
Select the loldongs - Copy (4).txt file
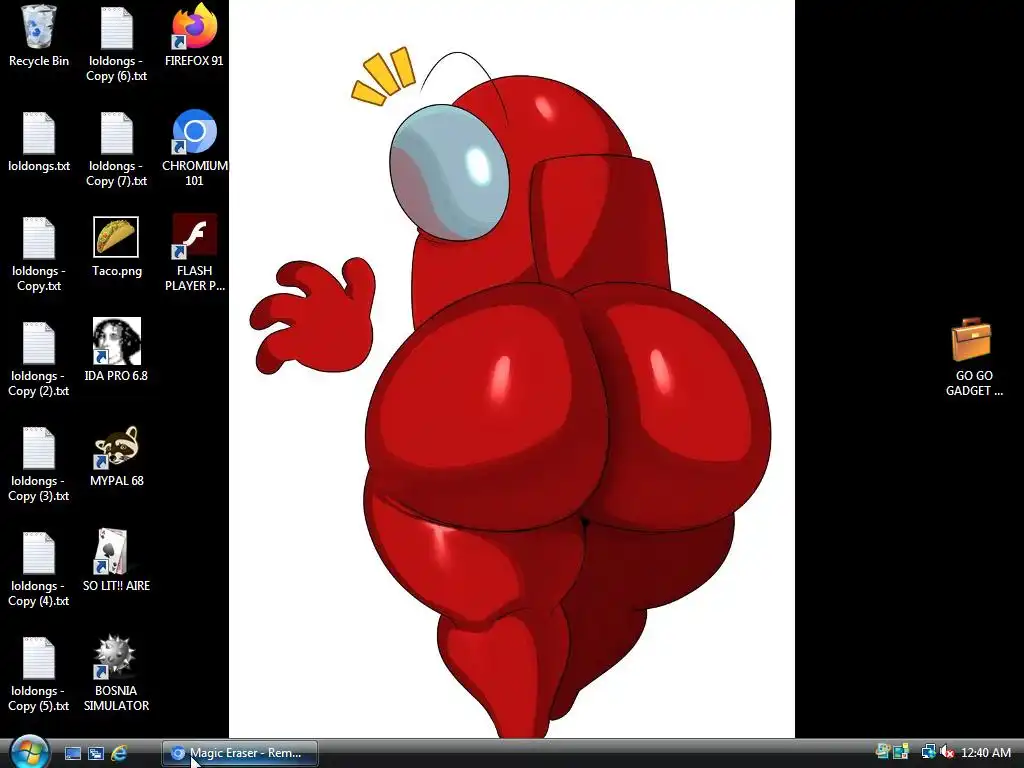[39, 569]
